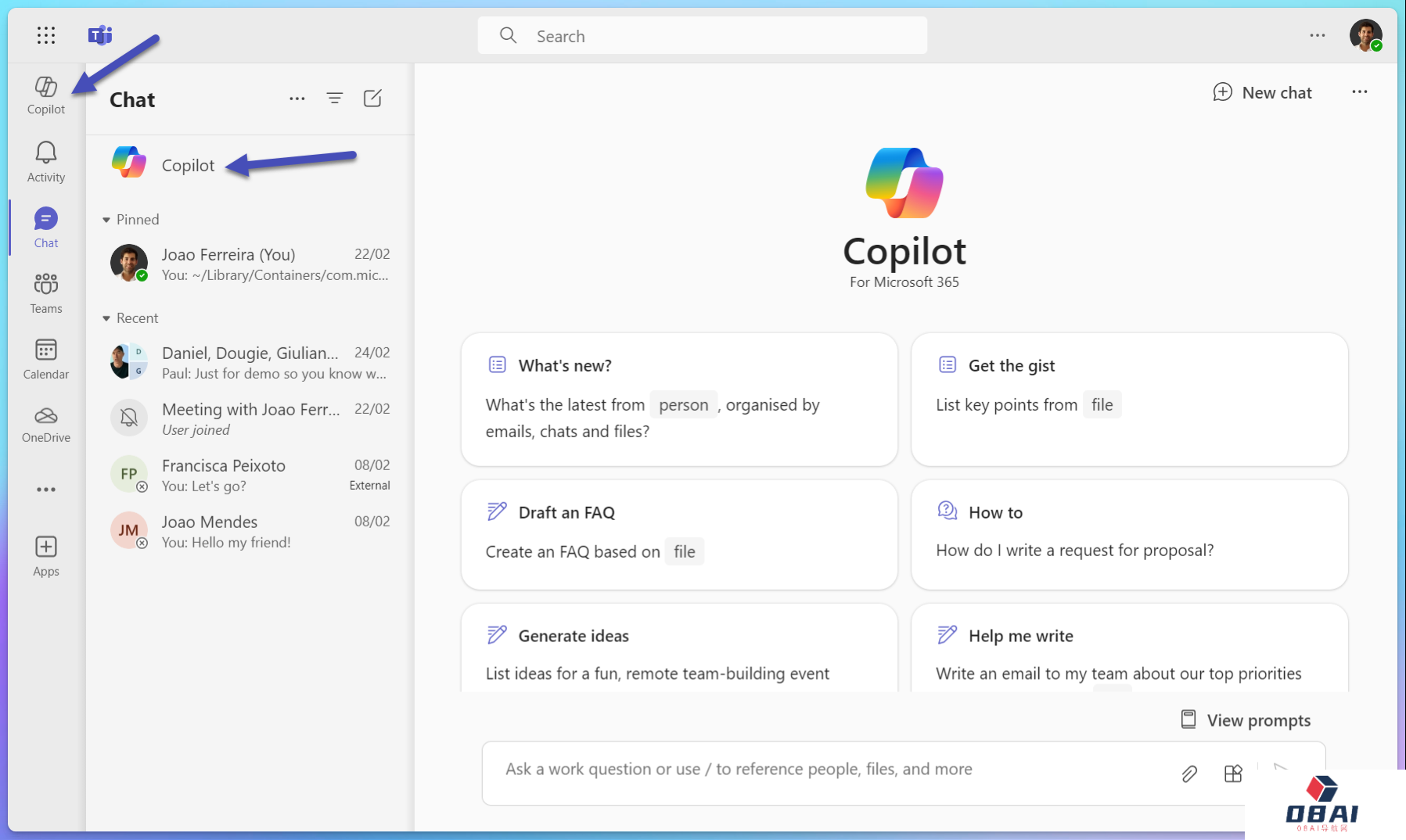The height and width of the screenshot is (840, 1406).
Task: Open Francisca Peixoto conversation
Action: point(250,475)
